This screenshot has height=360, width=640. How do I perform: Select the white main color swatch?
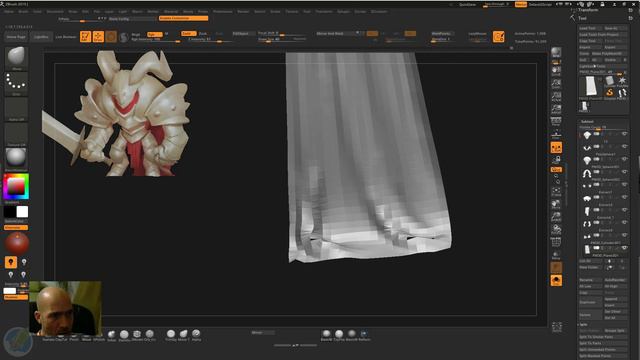(22, 211)
